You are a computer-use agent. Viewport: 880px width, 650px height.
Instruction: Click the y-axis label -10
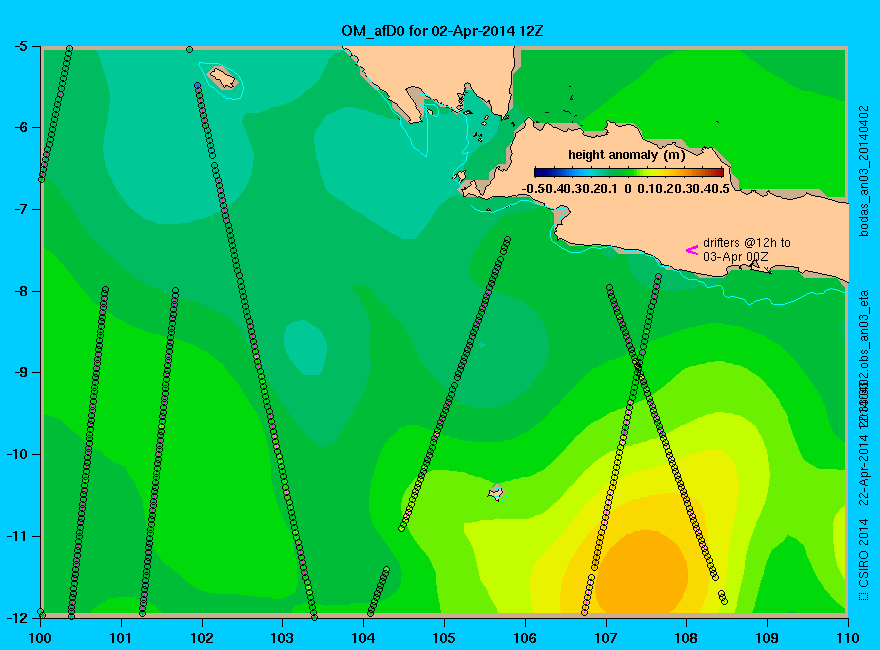point(16,454)
